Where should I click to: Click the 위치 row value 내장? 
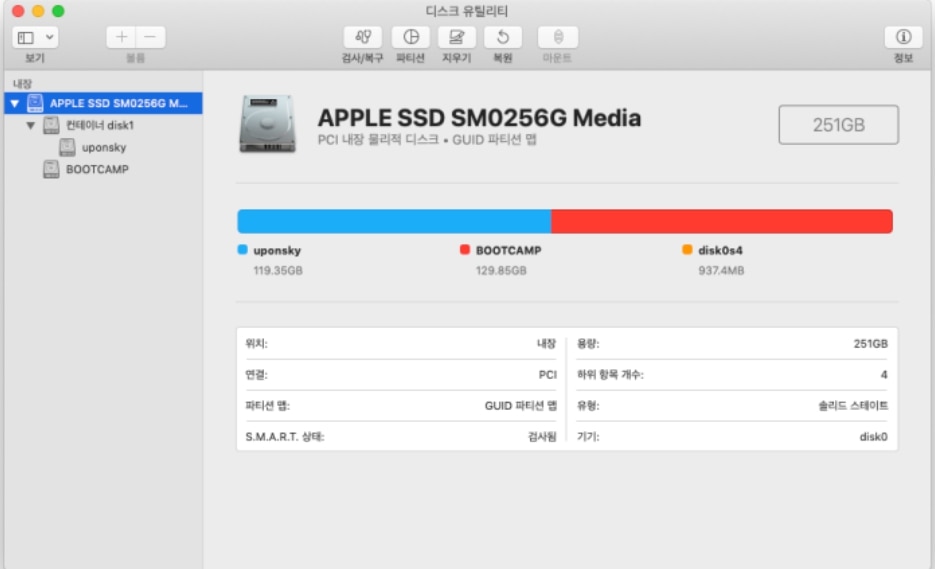(x=546, y=344)
